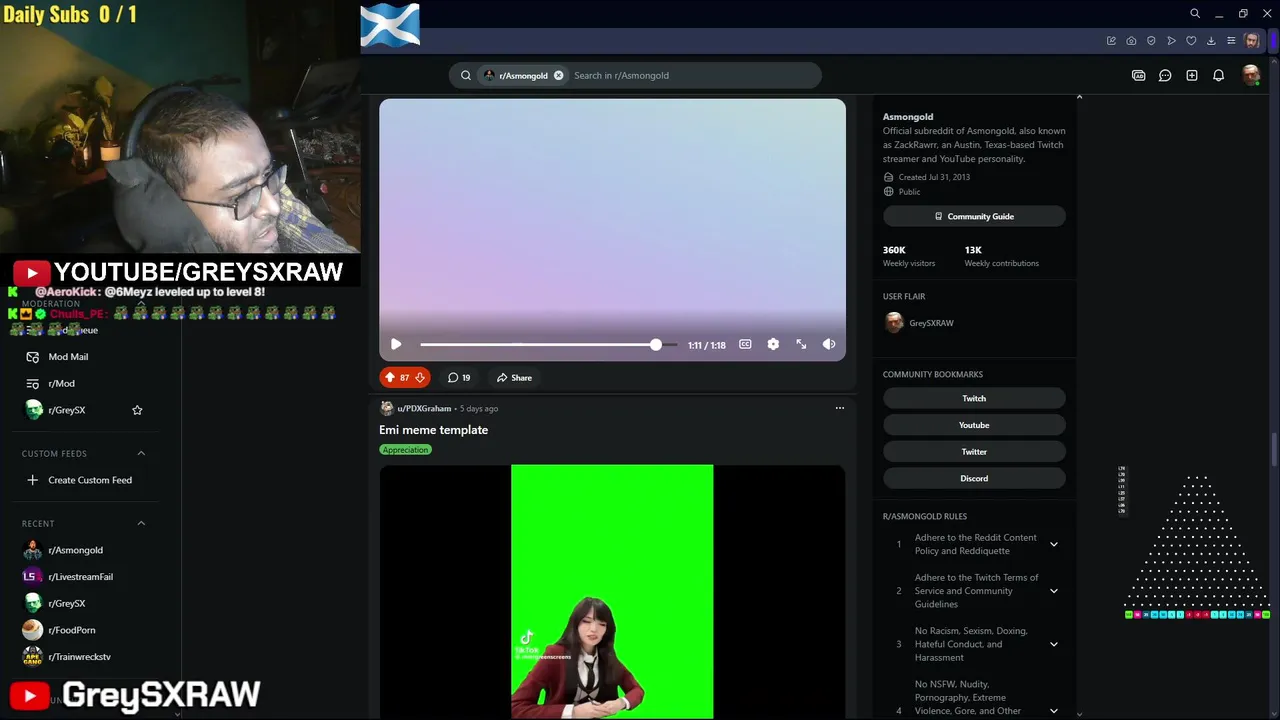The height and width of the screenshot is (720, 1280).
Task: Downvote the post with 87 points
Action: [x=420, y=377]
